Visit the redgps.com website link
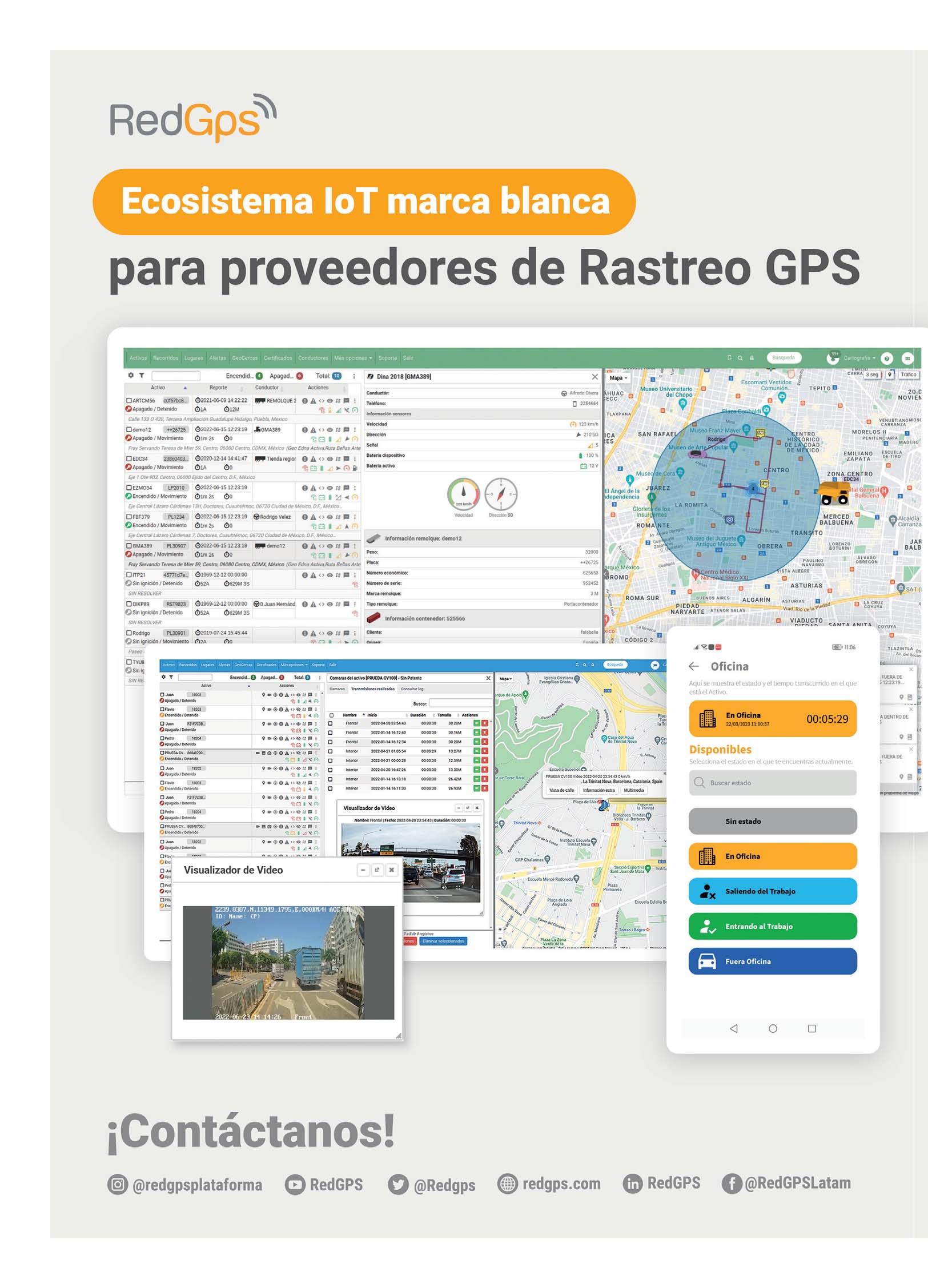This screenshot has width=928, height=1288. (549, 1184)
